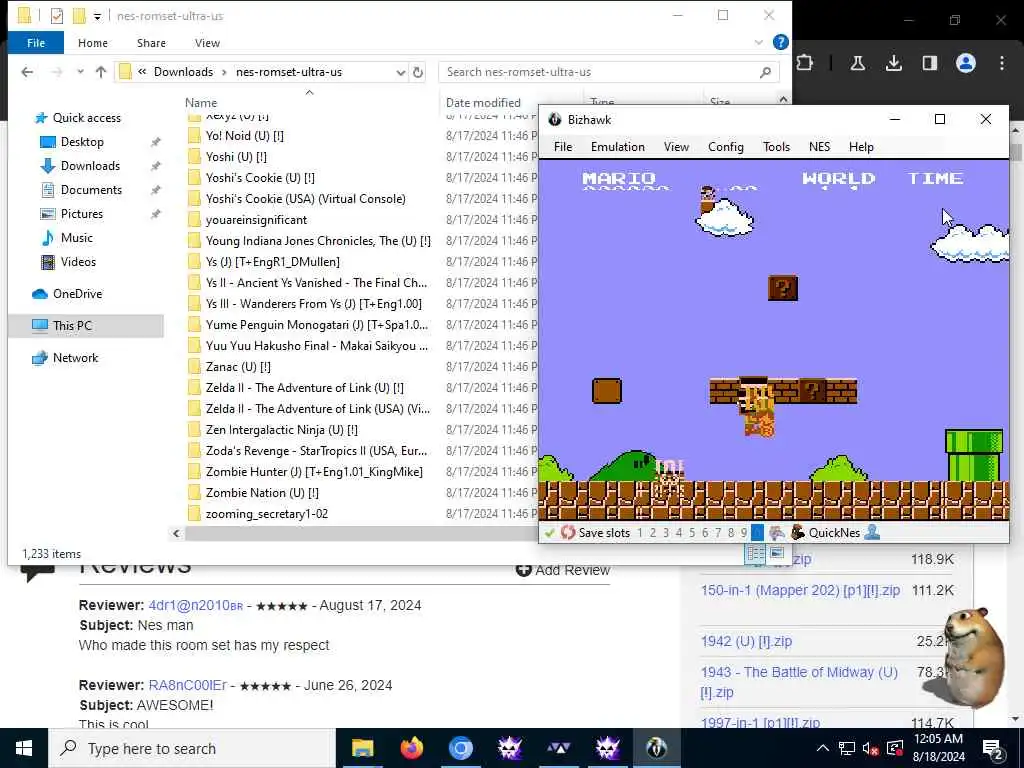Click File Explorer help question-mark icon
Viewport: 1024px width, 768px height.
(x=780, y=42)
